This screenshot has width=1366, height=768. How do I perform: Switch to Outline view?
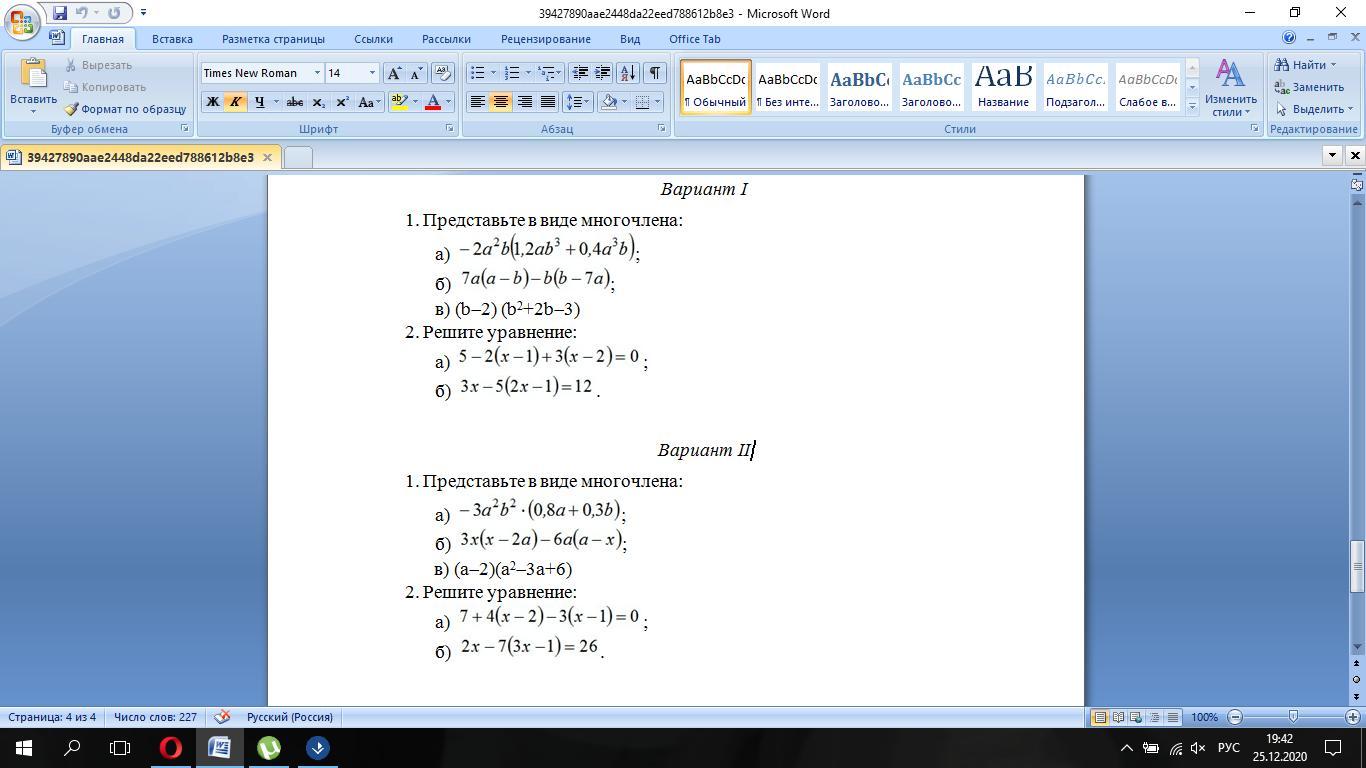1154,717
